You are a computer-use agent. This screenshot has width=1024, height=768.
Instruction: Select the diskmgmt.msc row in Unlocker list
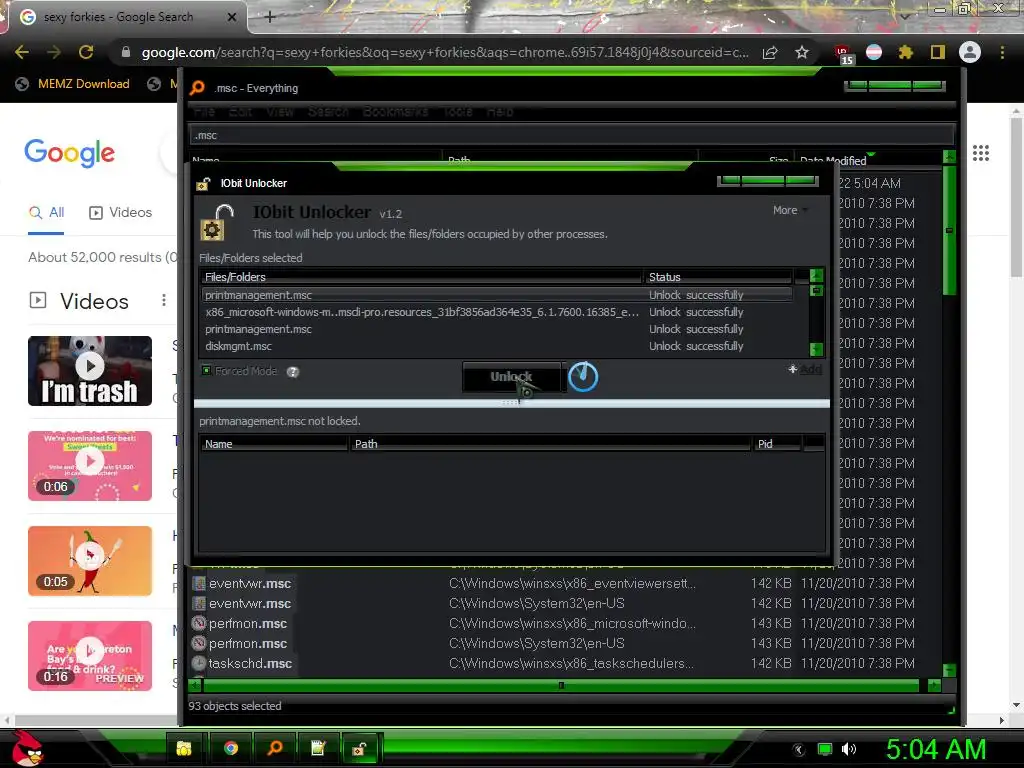pyautogui.click(x=496, y=346)
